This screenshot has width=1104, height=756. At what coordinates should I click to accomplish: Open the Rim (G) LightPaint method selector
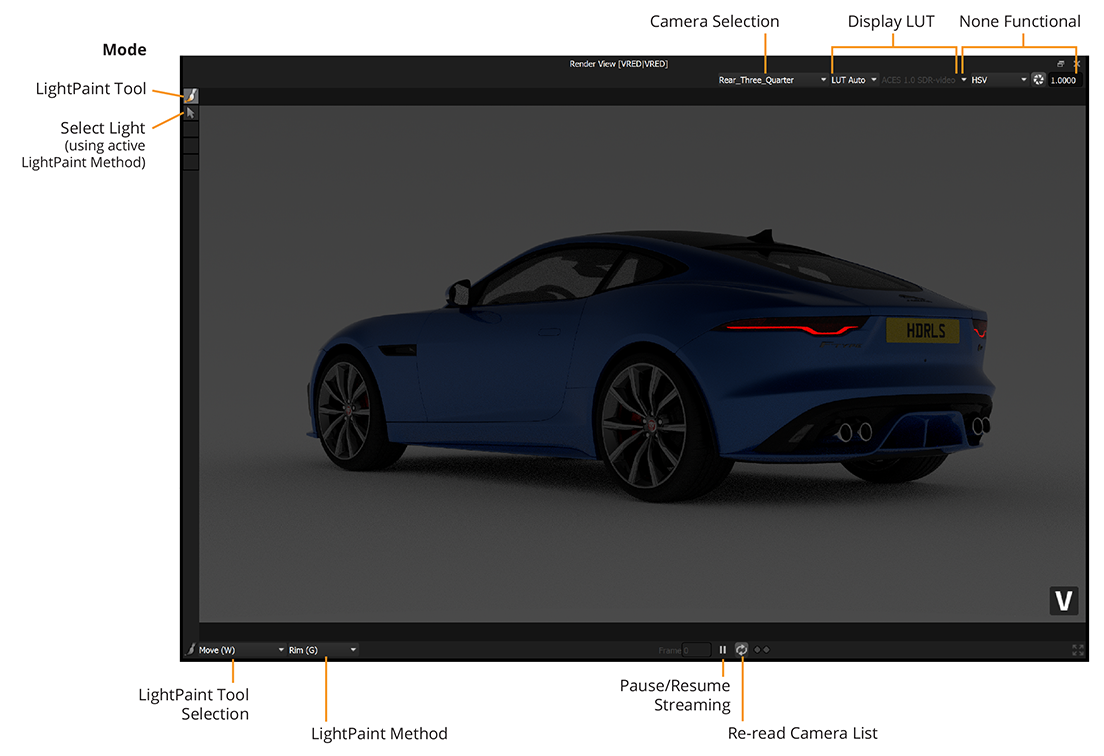tap(320, 649)
